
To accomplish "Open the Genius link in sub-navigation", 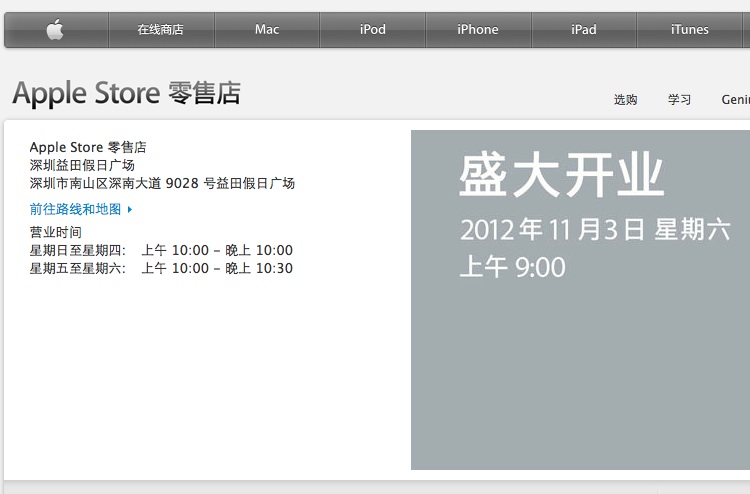I will click(736, 99).
